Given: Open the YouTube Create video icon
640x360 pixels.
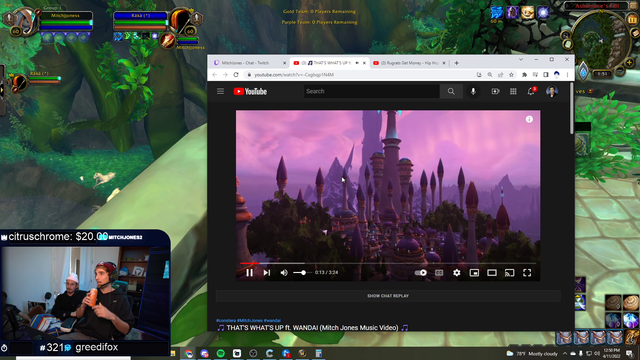Looking at the screenshot, I should pos(495,91).
